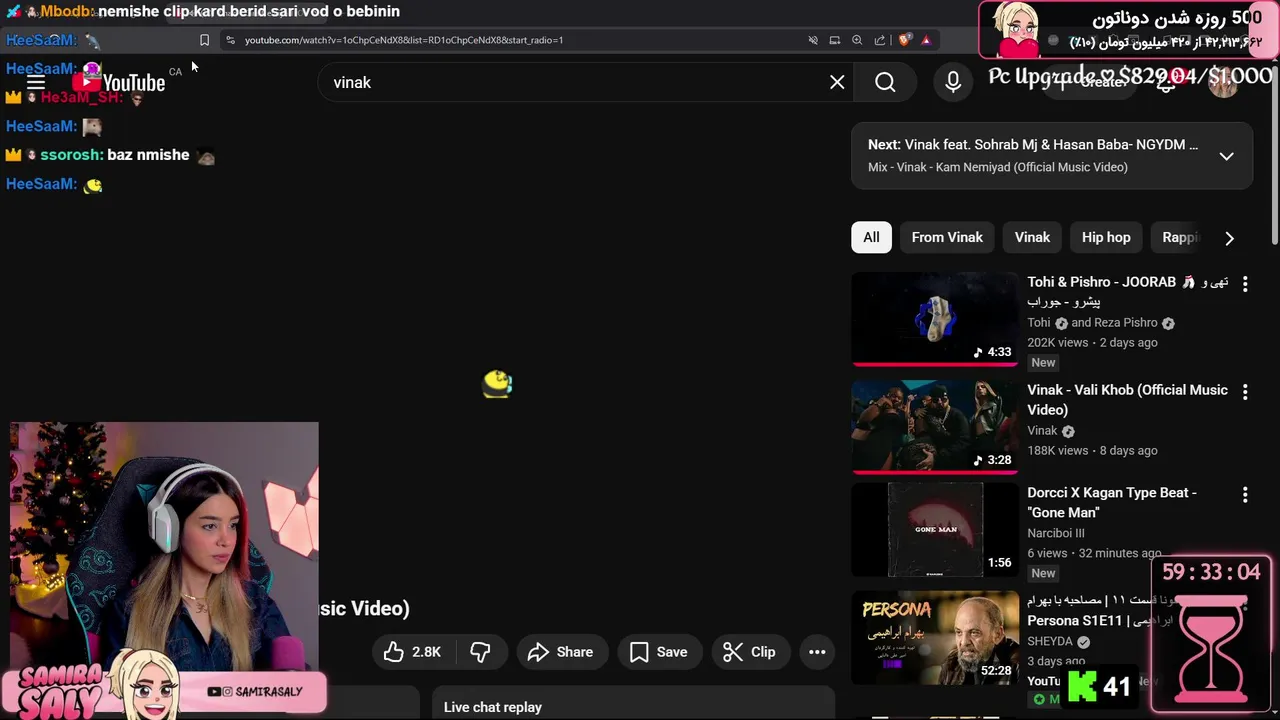The height and width of the screenshot is (720, 1280).
Task: Open the Gone Man type beat thumbnail
Action: (935, 530)
